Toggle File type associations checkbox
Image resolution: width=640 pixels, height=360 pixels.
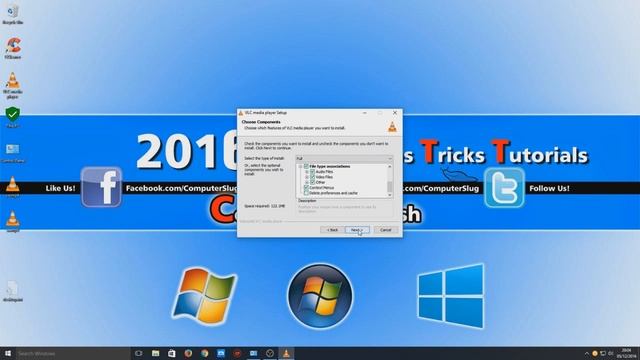click(306, 167)
